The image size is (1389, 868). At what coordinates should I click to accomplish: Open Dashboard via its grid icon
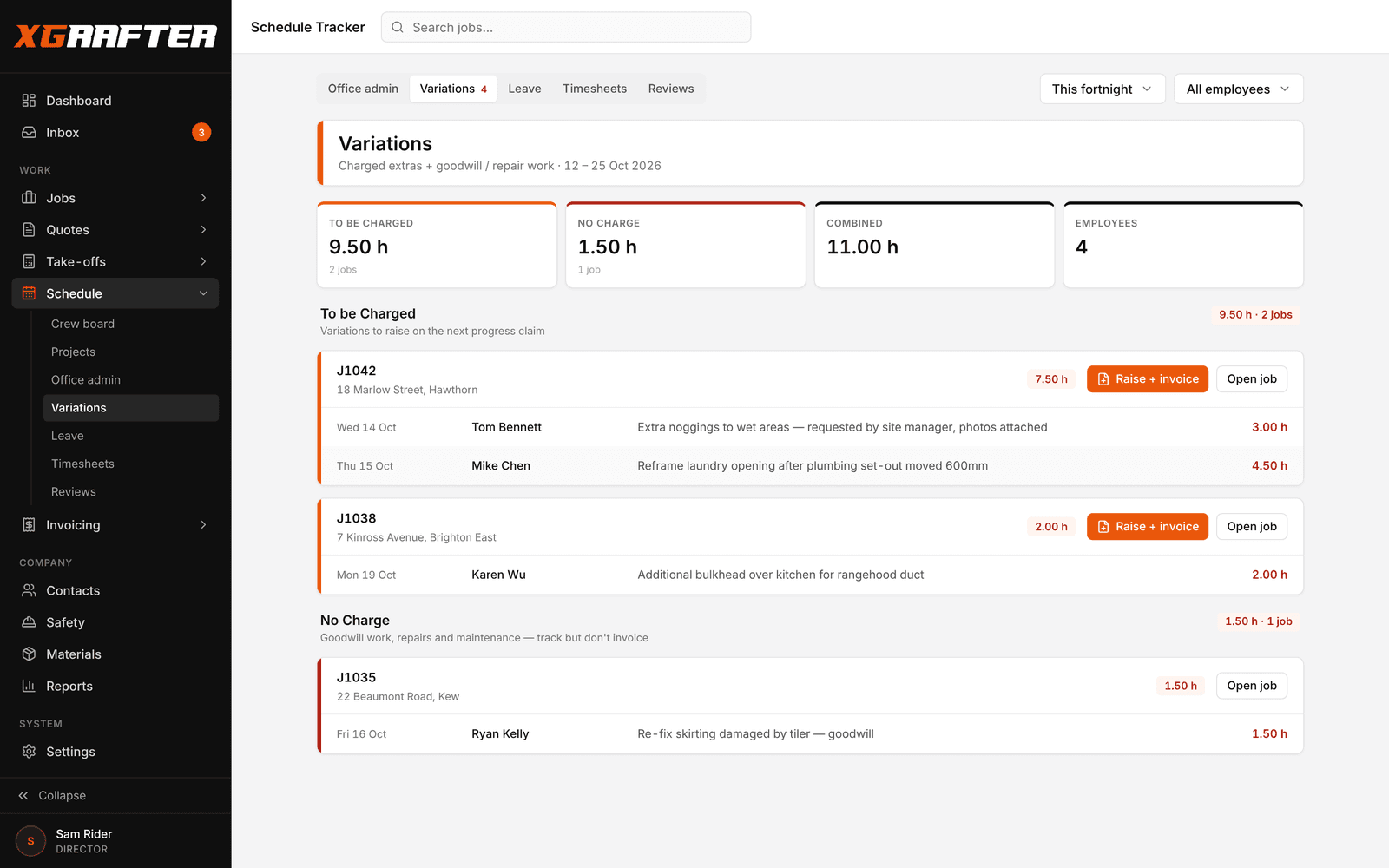click(x=29, y=101)
